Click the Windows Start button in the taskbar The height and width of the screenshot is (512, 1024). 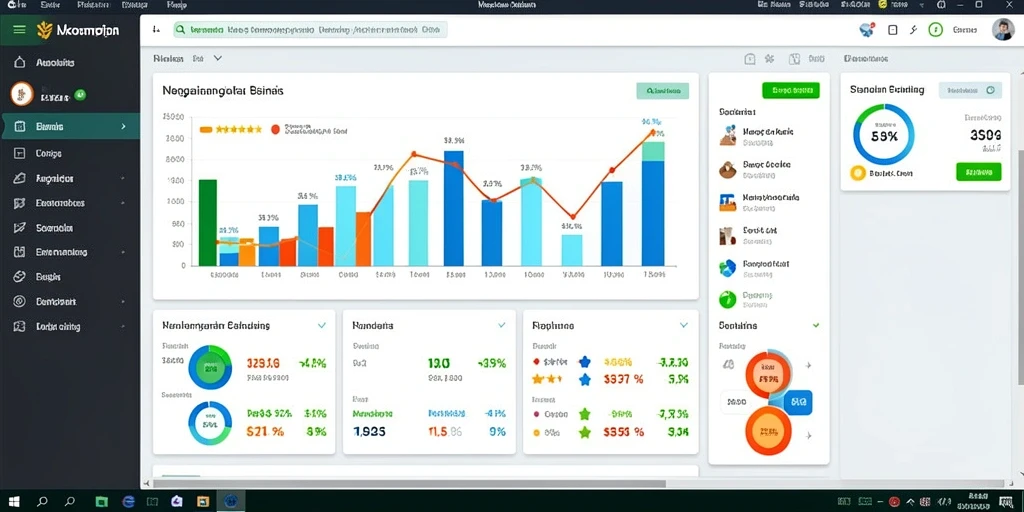pyautogui.click(x=14, y=502)
